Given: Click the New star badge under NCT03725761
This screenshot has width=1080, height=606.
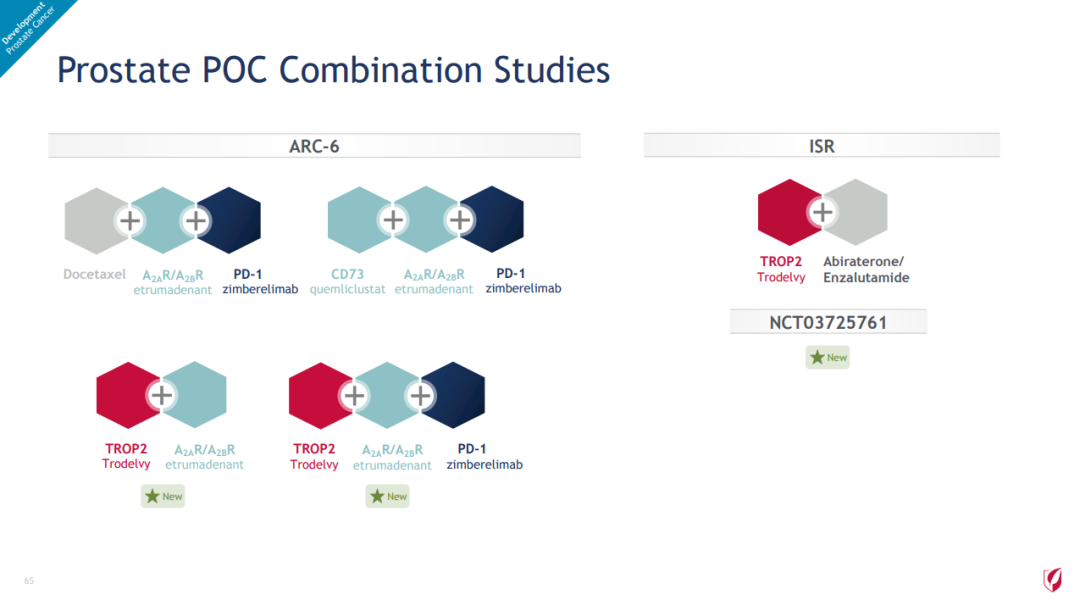Looking at the screenshot, I should pos(828,357).
